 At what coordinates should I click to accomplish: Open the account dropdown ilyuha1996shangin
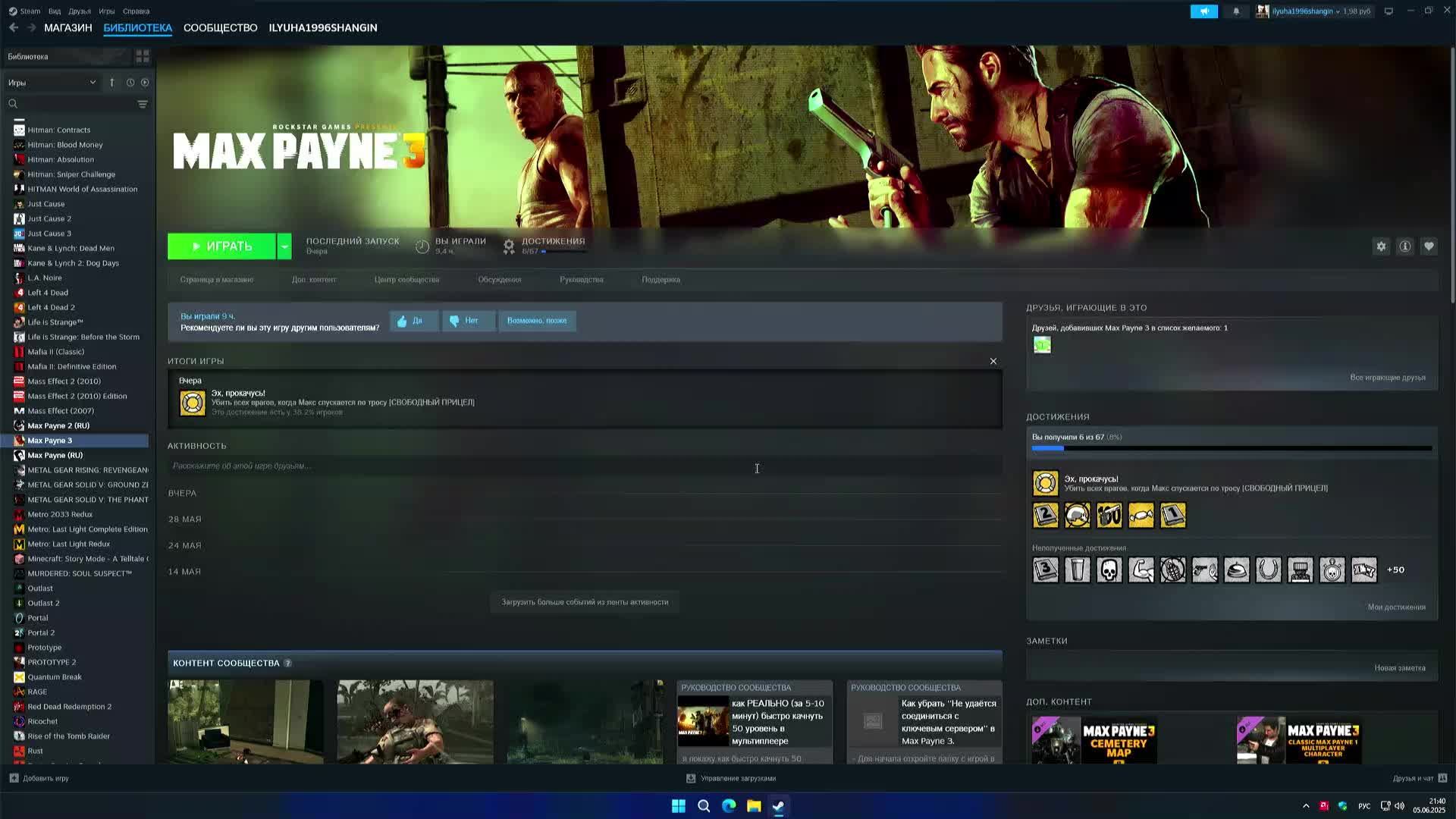click(1313, 11)
